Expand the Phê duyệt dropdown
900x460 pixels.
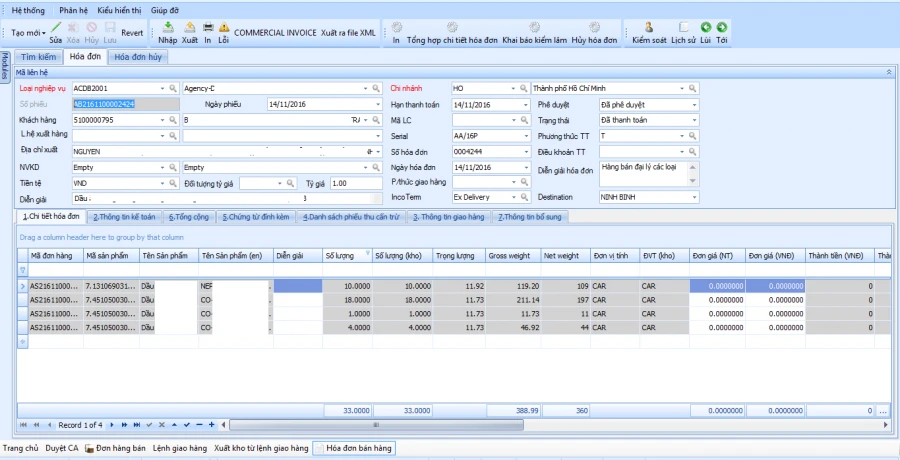pyautogui.click(x=694, y=105)
